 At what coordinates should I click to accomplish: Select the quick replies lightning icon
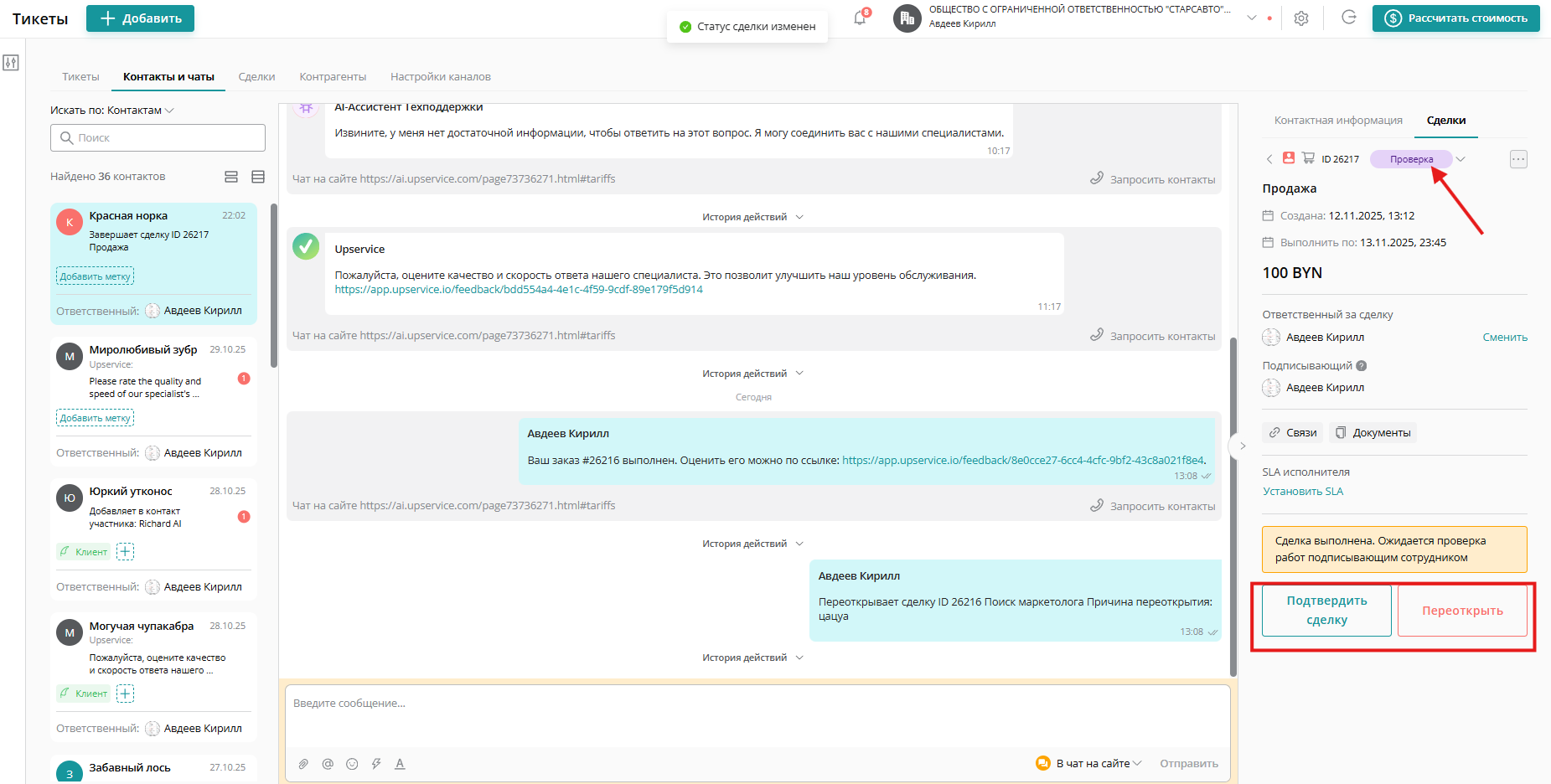375,763
